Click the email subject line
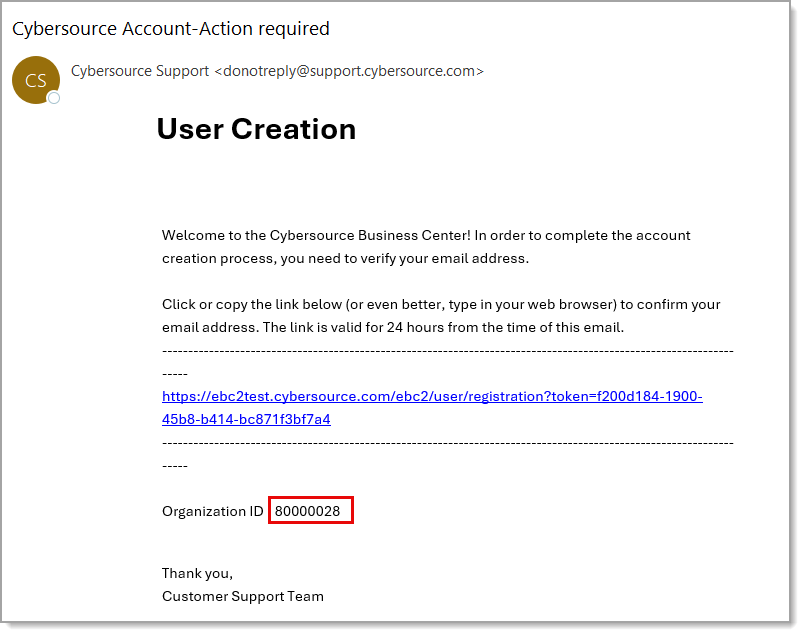The width and height of the screenshot is (803, 635). [171, 29]
